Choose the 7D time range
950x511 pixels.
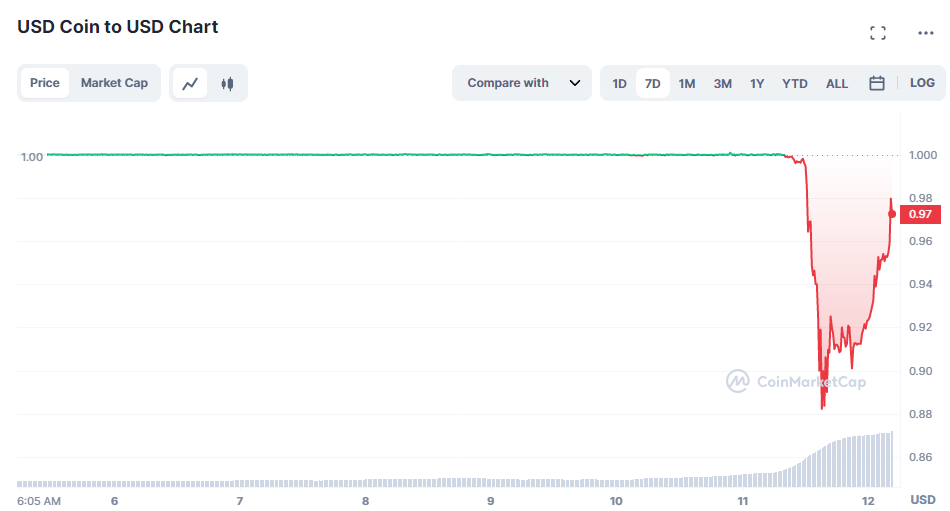coord(653,83)
